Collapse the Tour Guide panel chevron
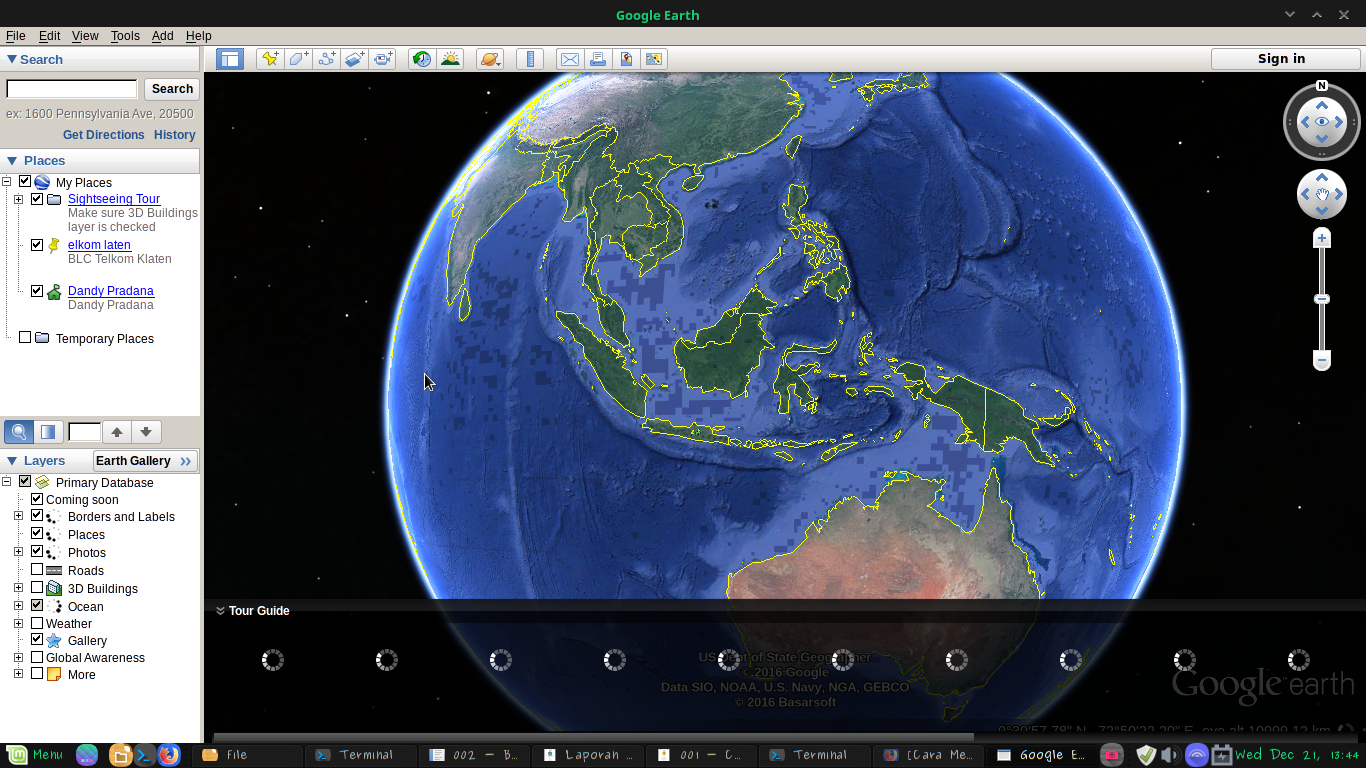Image resolution: width=1366 pixels, height=768 pixels. pos(220,611)
